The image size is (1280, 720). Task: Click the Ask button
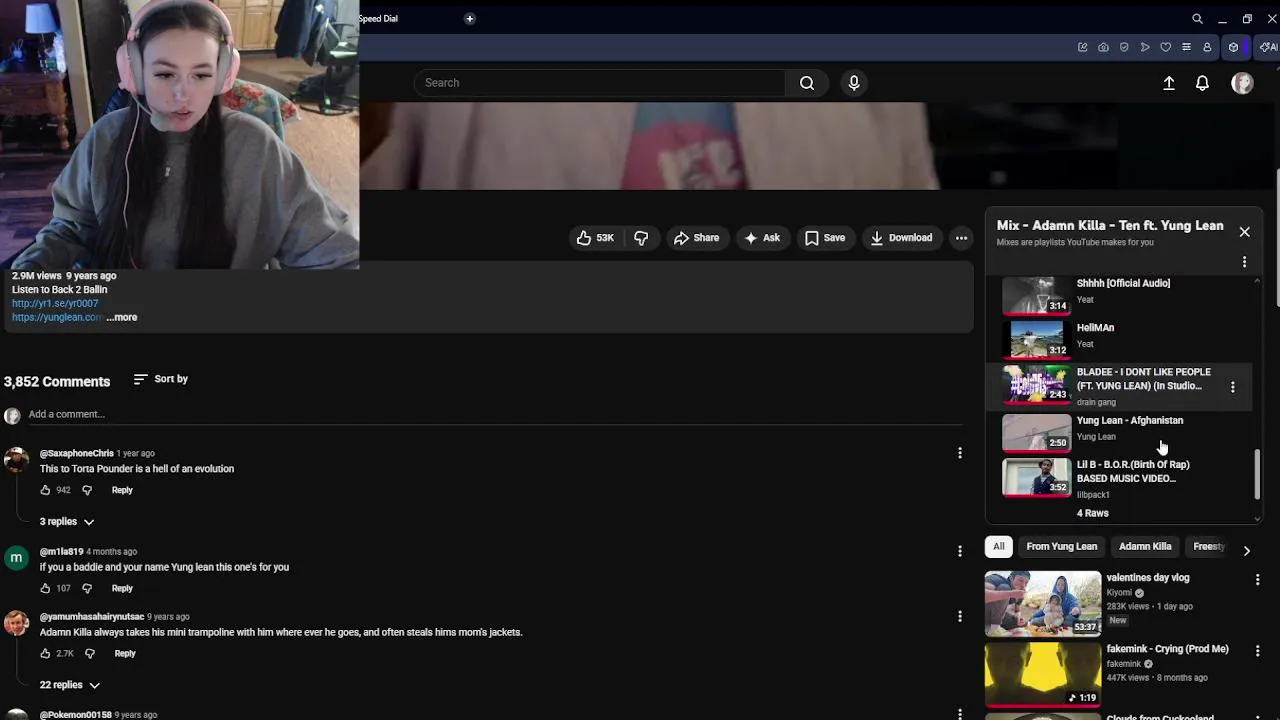762,238
